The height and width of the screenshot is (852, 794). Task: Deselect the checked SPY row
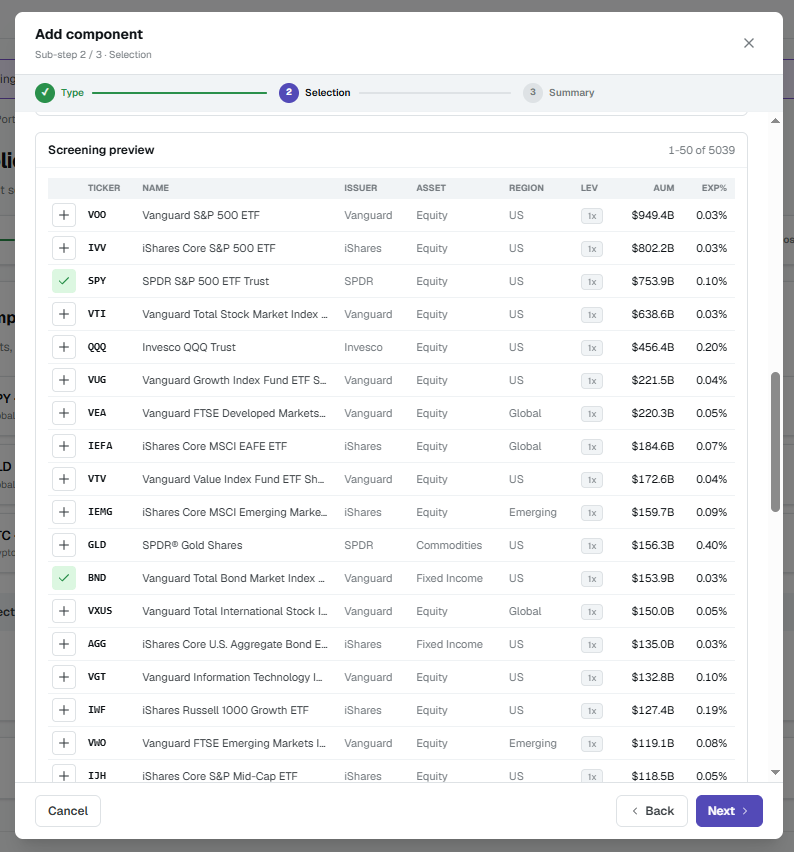click(x=64, y=281)
